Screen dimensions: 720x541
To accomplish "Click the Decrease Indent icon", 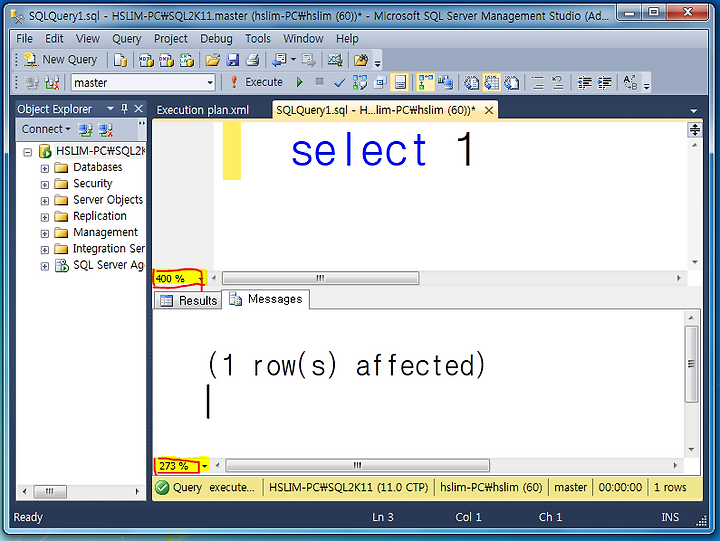I will [584, 83].
